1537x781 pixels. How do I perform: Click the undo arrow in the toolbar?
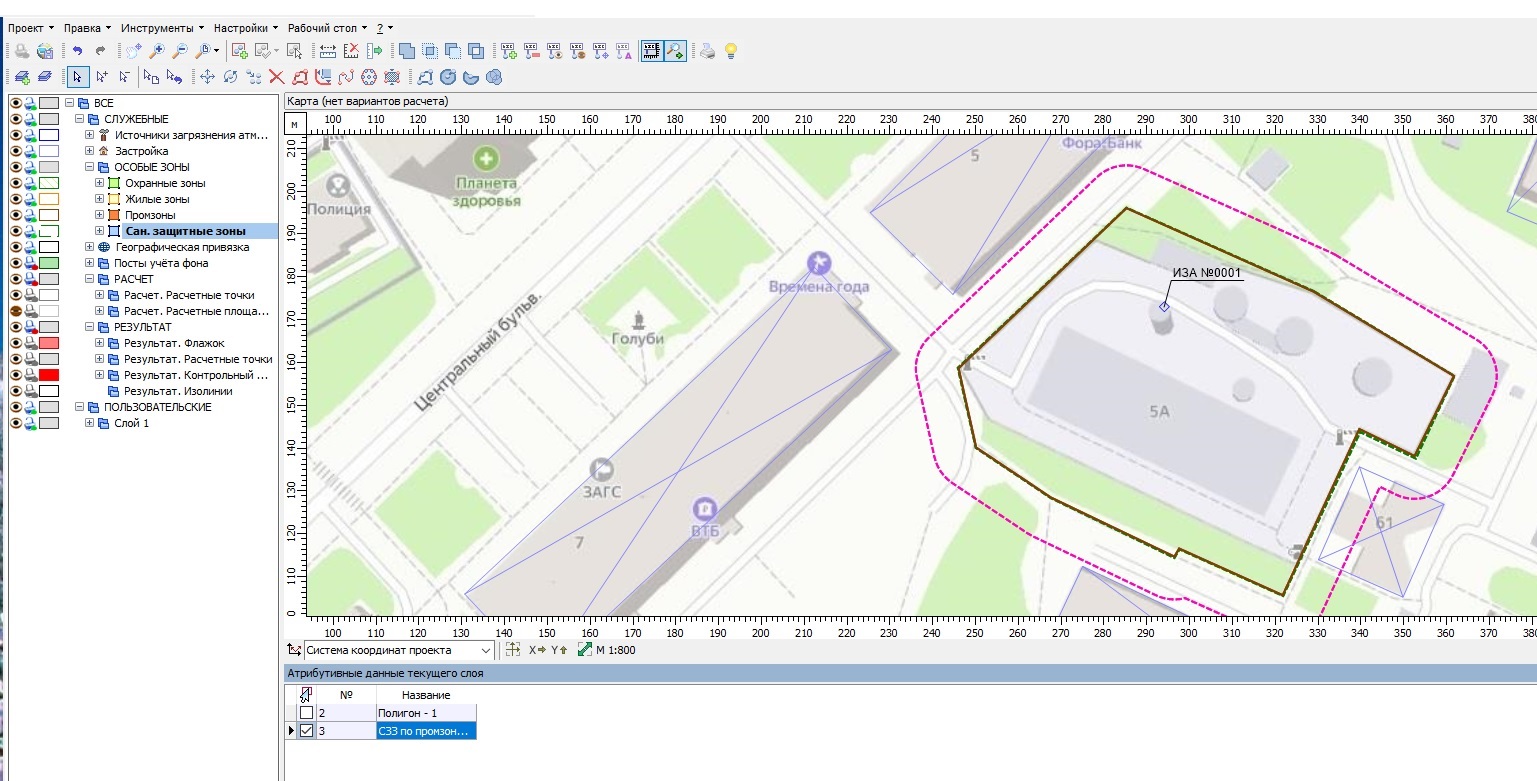click(x=78, y=51)
